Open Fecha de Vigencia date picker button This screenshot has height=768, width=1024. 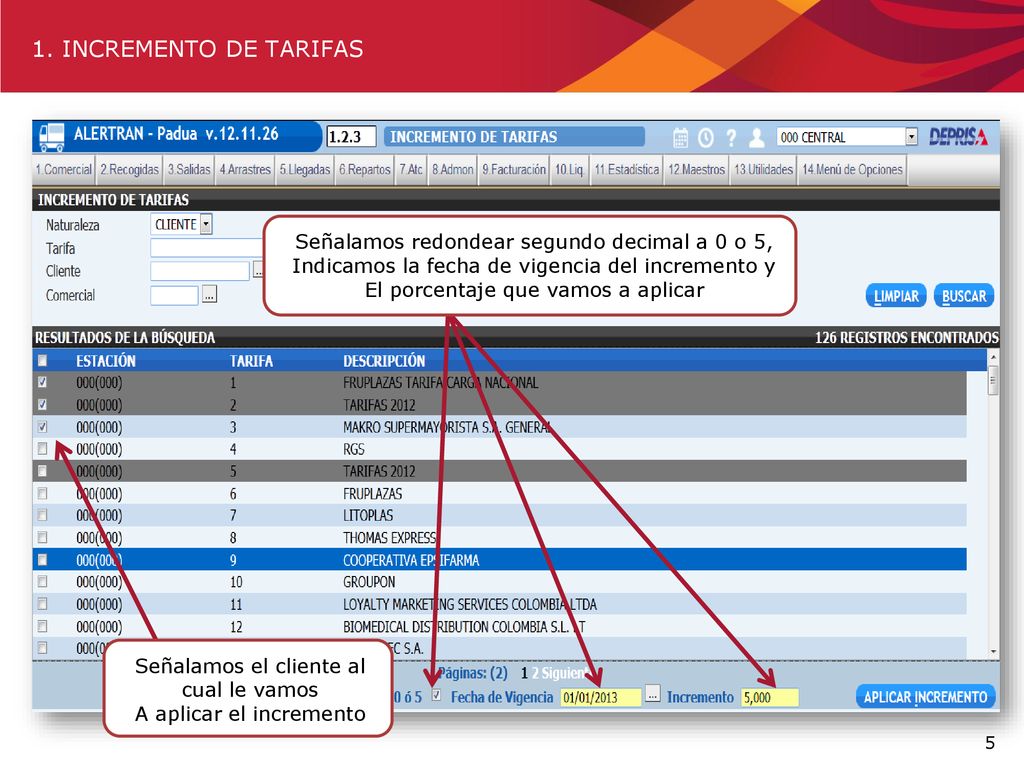coord(652,693)
